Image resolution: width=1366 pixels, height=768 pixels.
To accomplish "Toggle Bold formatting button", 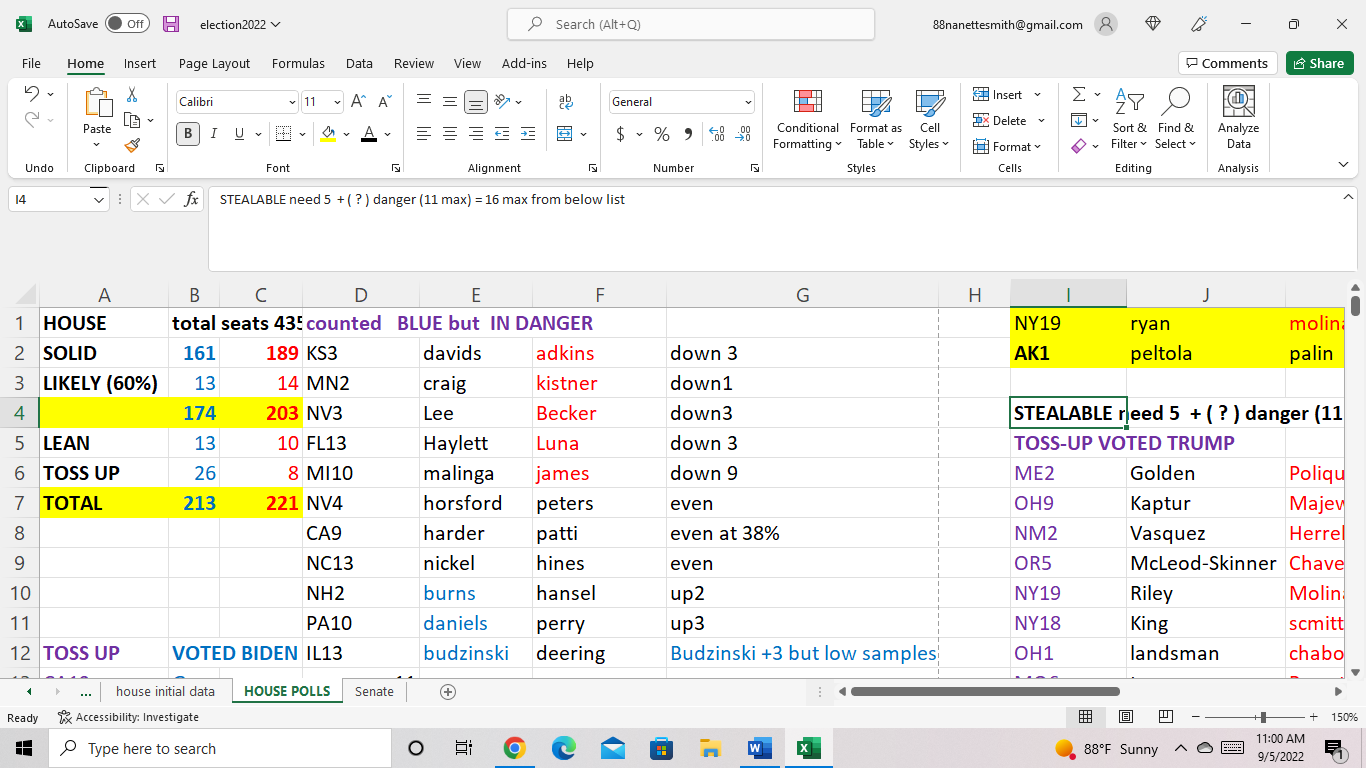I will (187, 134).
